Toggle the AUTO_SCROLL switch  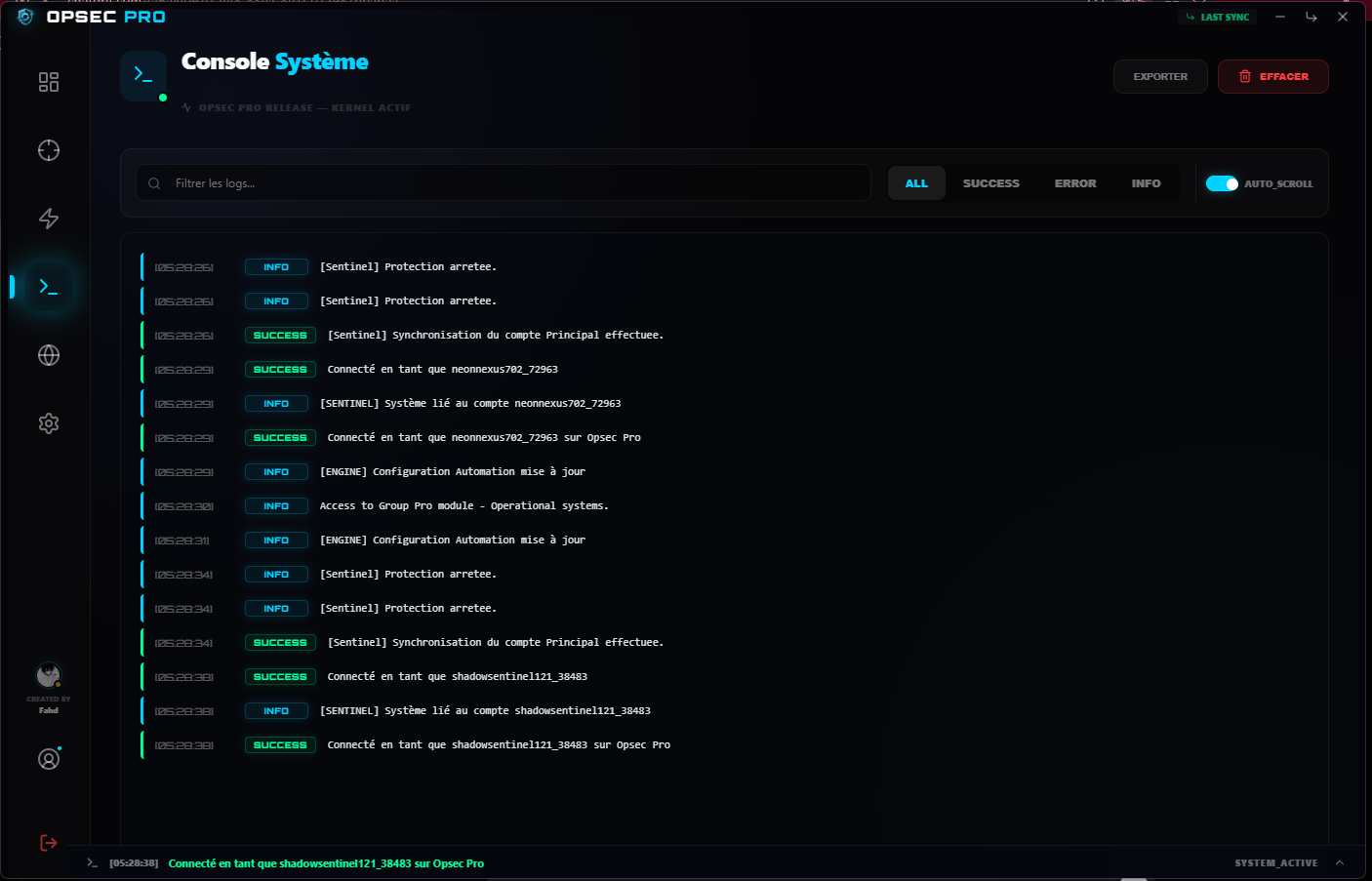click(1222, 183)
